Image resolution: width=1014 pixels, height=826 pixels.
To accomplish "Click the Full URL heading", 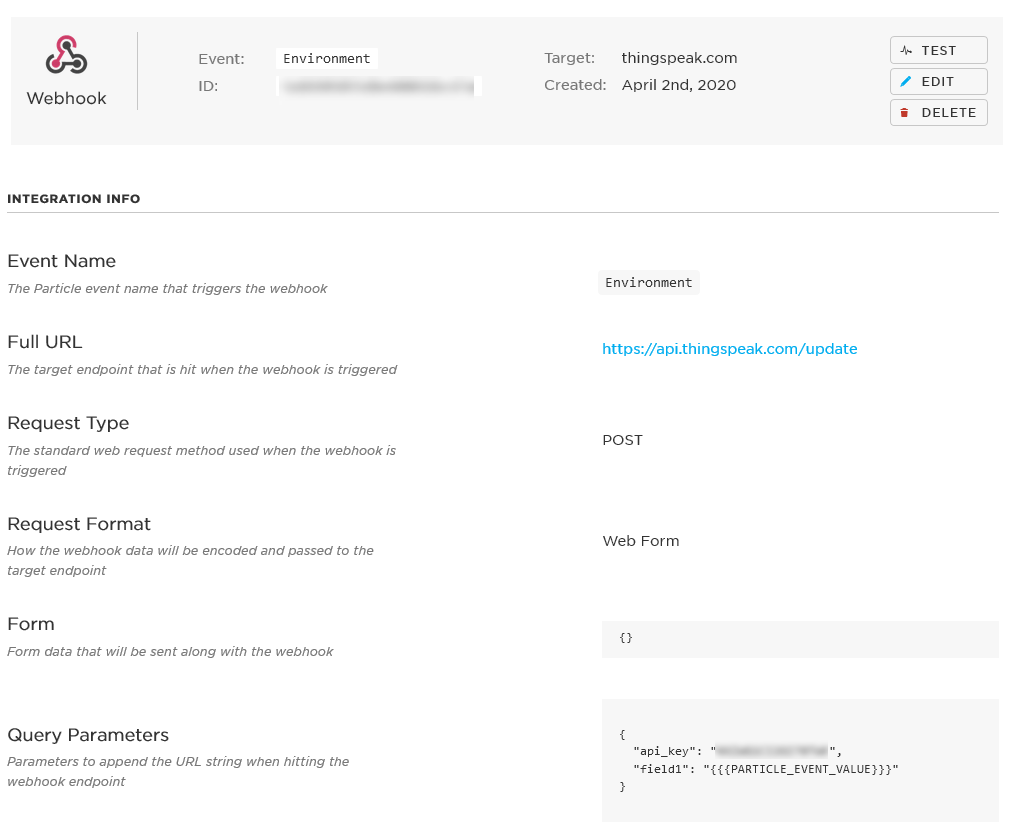I will click(x=45, y=342).
